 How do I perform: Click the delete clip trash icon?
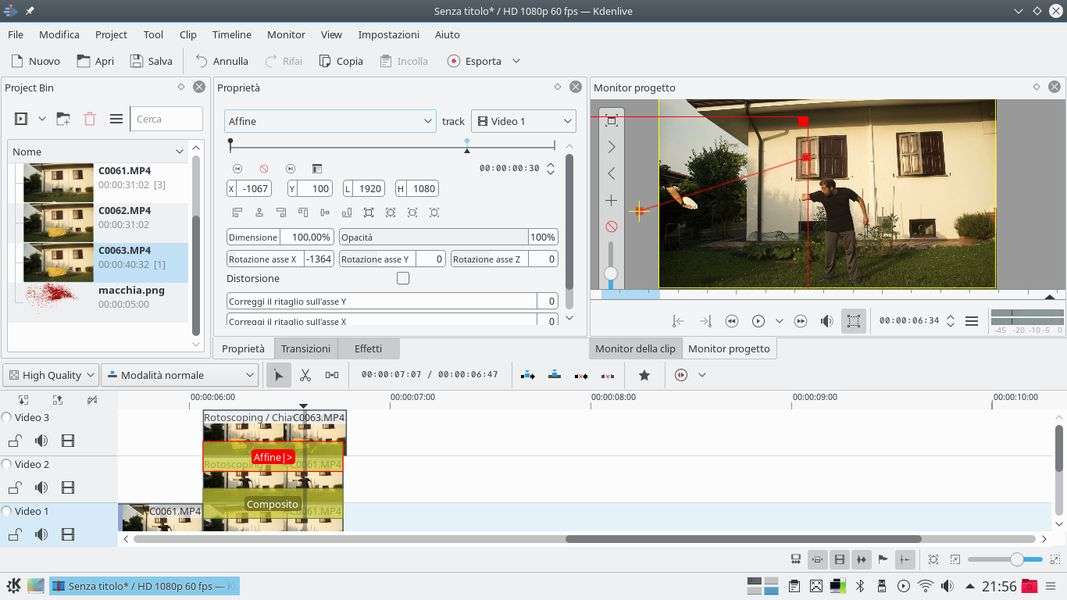pyautogui.click(x=90, y=119)
